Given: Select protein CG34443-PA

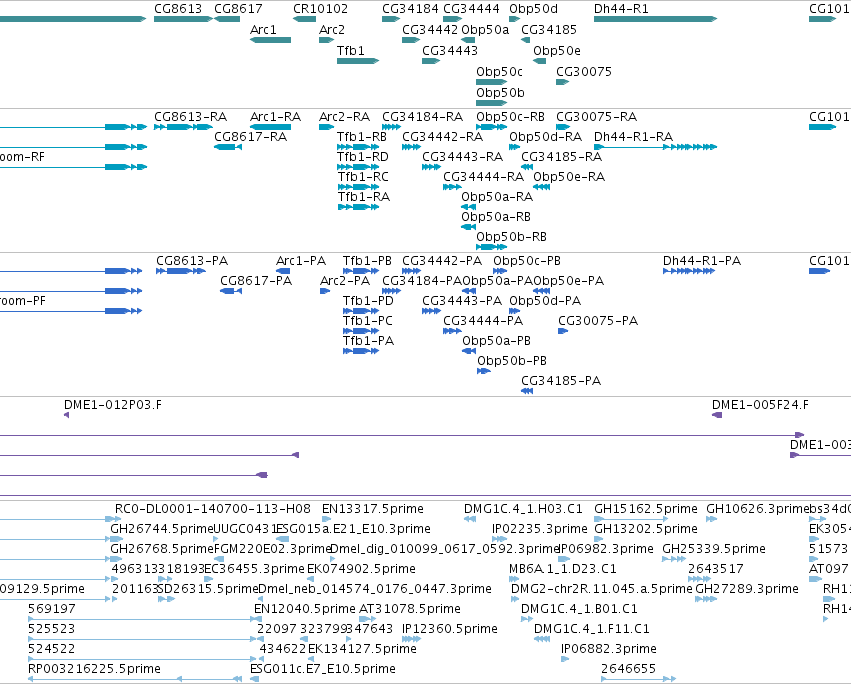Looking at the screenshot, I should point(462,301).
